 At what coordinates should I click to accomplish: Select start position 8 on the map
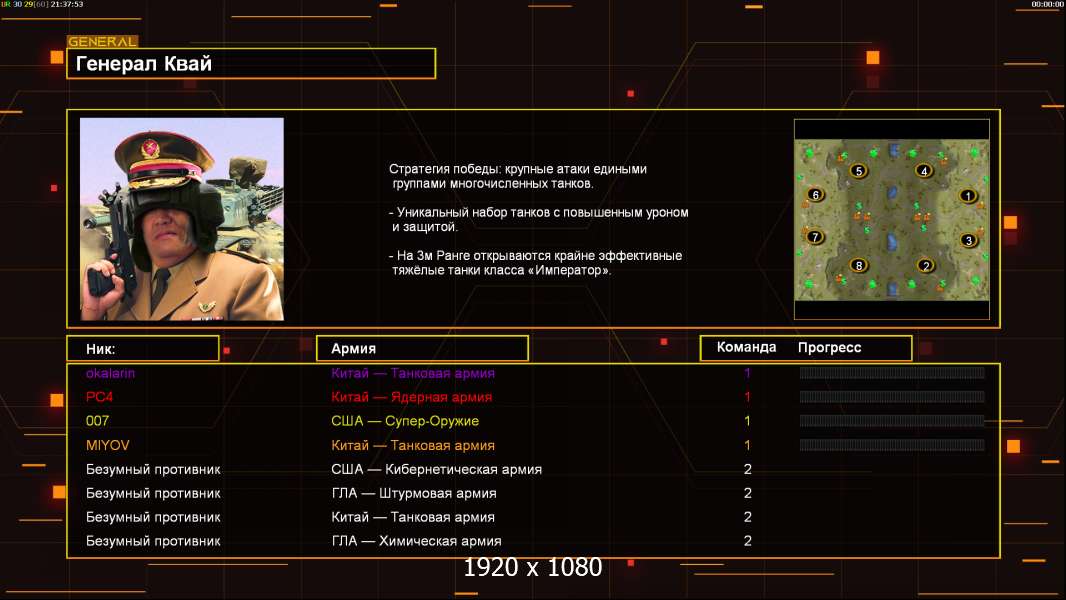click(x=859, y=266)
